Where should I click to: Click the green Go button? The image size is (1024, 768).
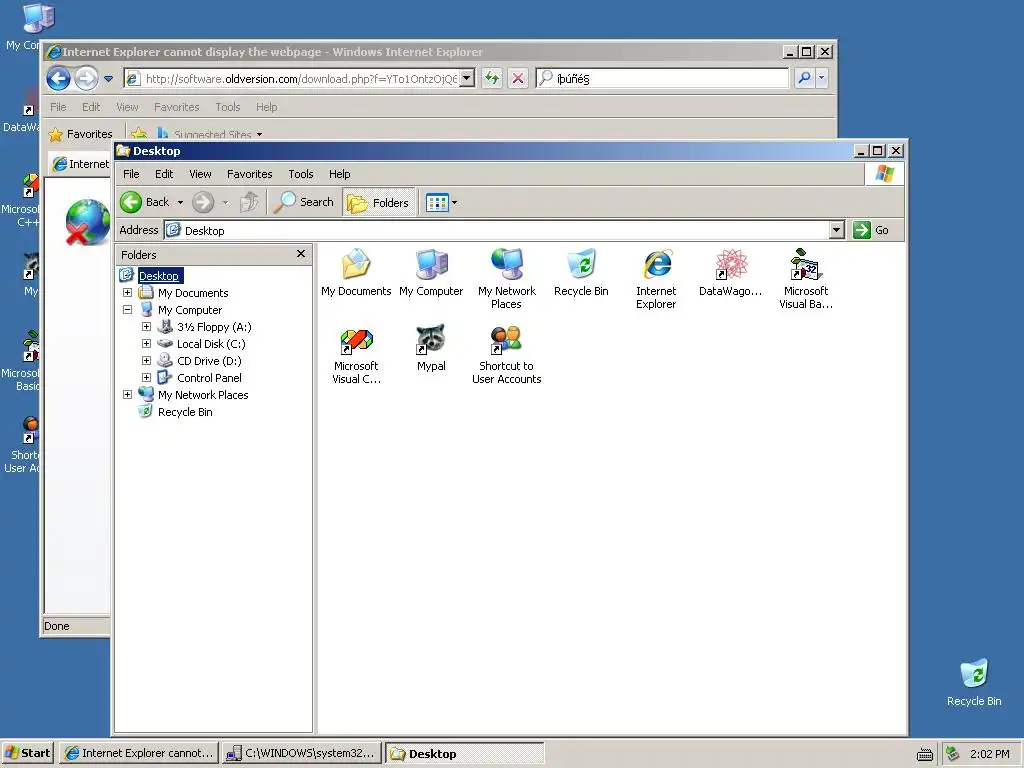(872, 230)
